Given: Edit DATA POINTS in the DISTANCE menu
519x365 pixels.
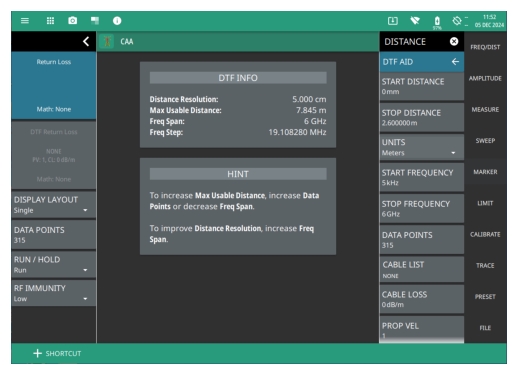Looking at the screenshot, I should [x=422, y=240].
